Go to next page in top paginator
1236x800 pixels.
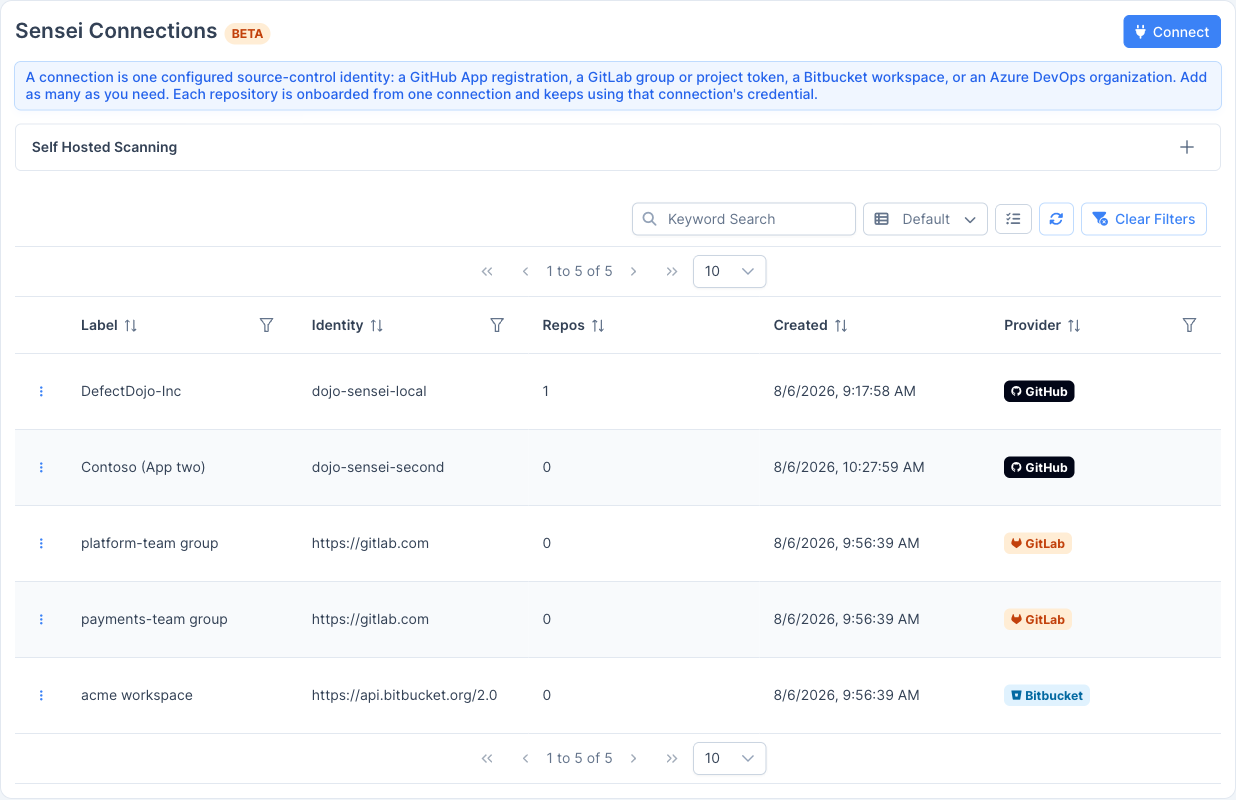click(x=634, y=272)
